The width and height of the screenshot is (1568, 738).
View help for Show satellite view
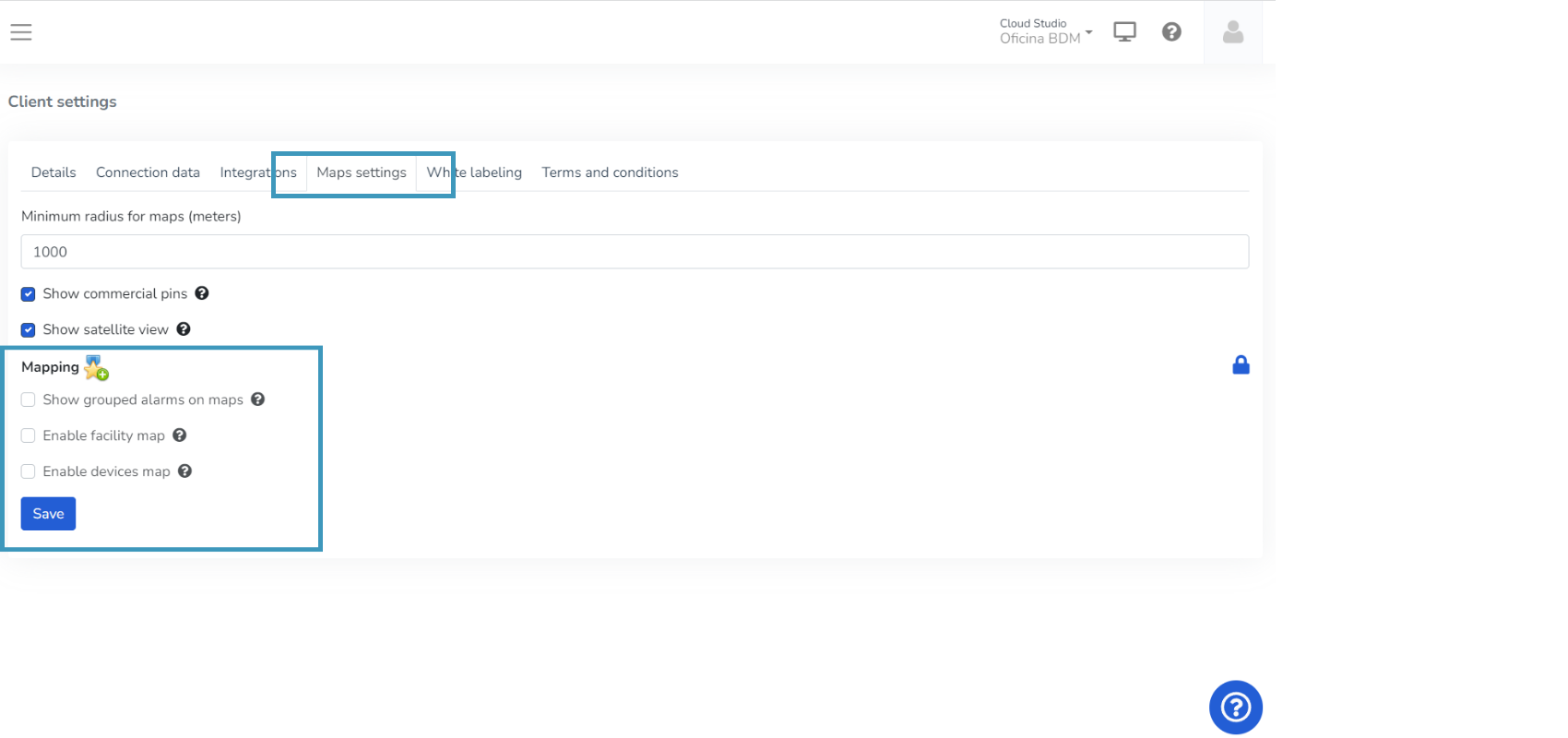[184, 329]
